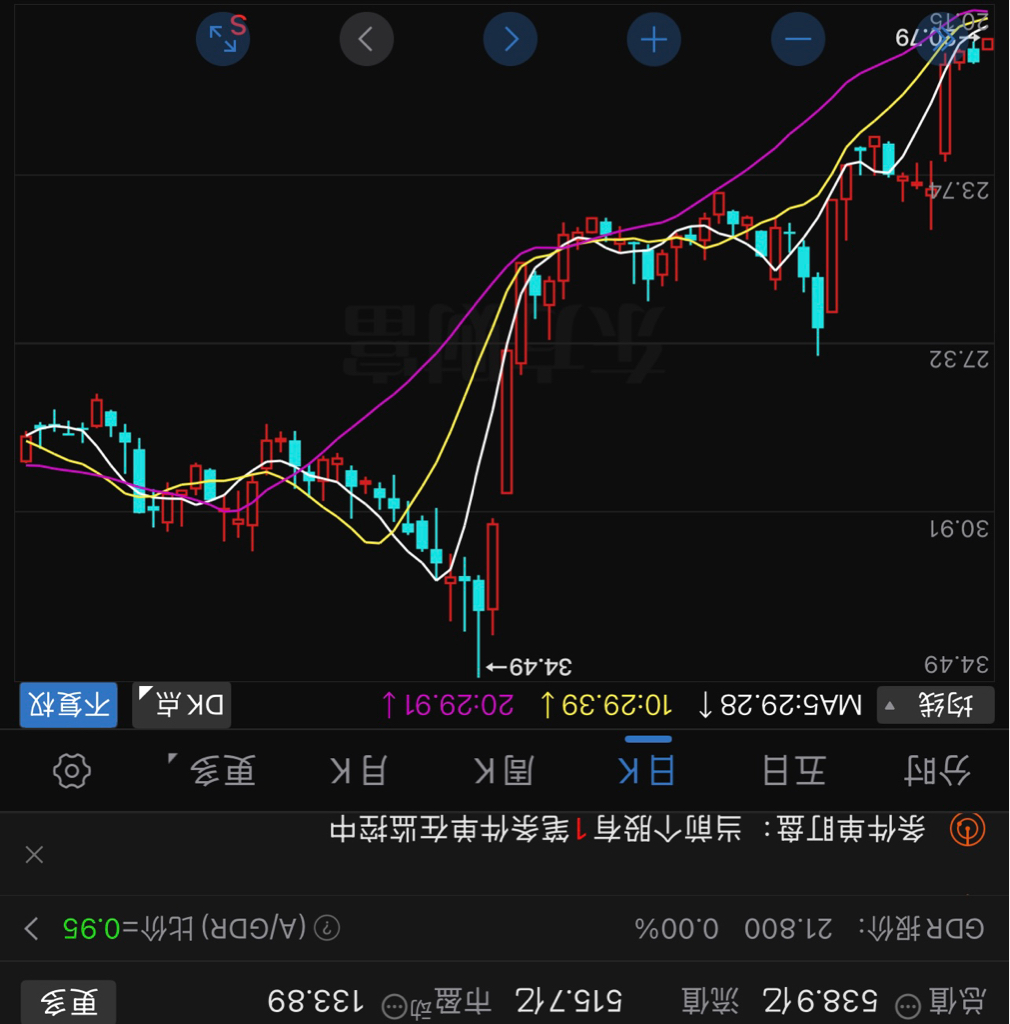Switch to the 五日 tab

click(795, 771)
